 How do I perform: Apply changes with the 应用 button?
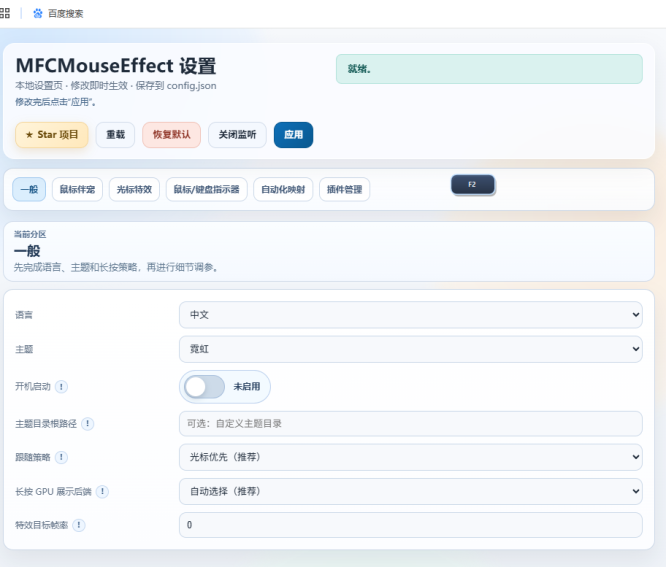[x=293, y=135]
